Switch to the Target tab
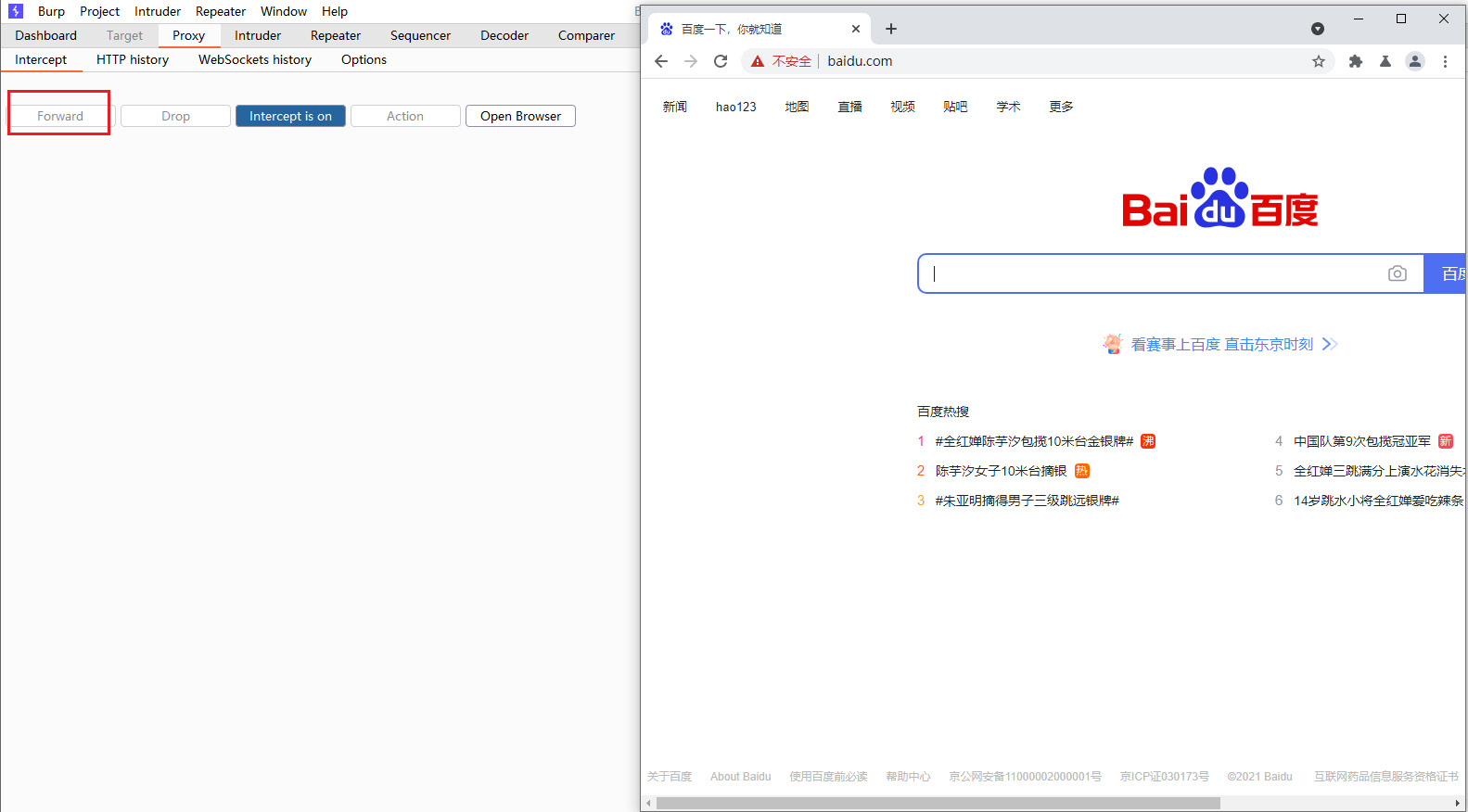 (x=124, y=35)
